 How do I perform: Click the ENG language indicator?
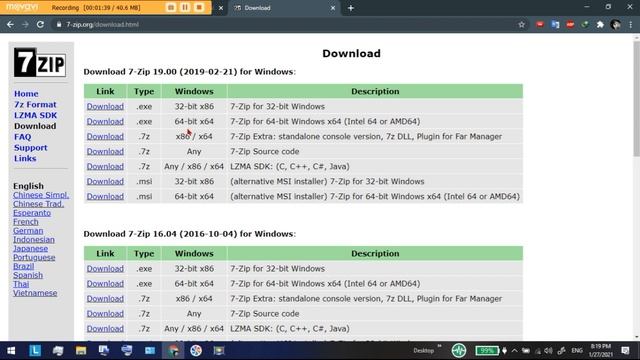(x=577, y=351)
